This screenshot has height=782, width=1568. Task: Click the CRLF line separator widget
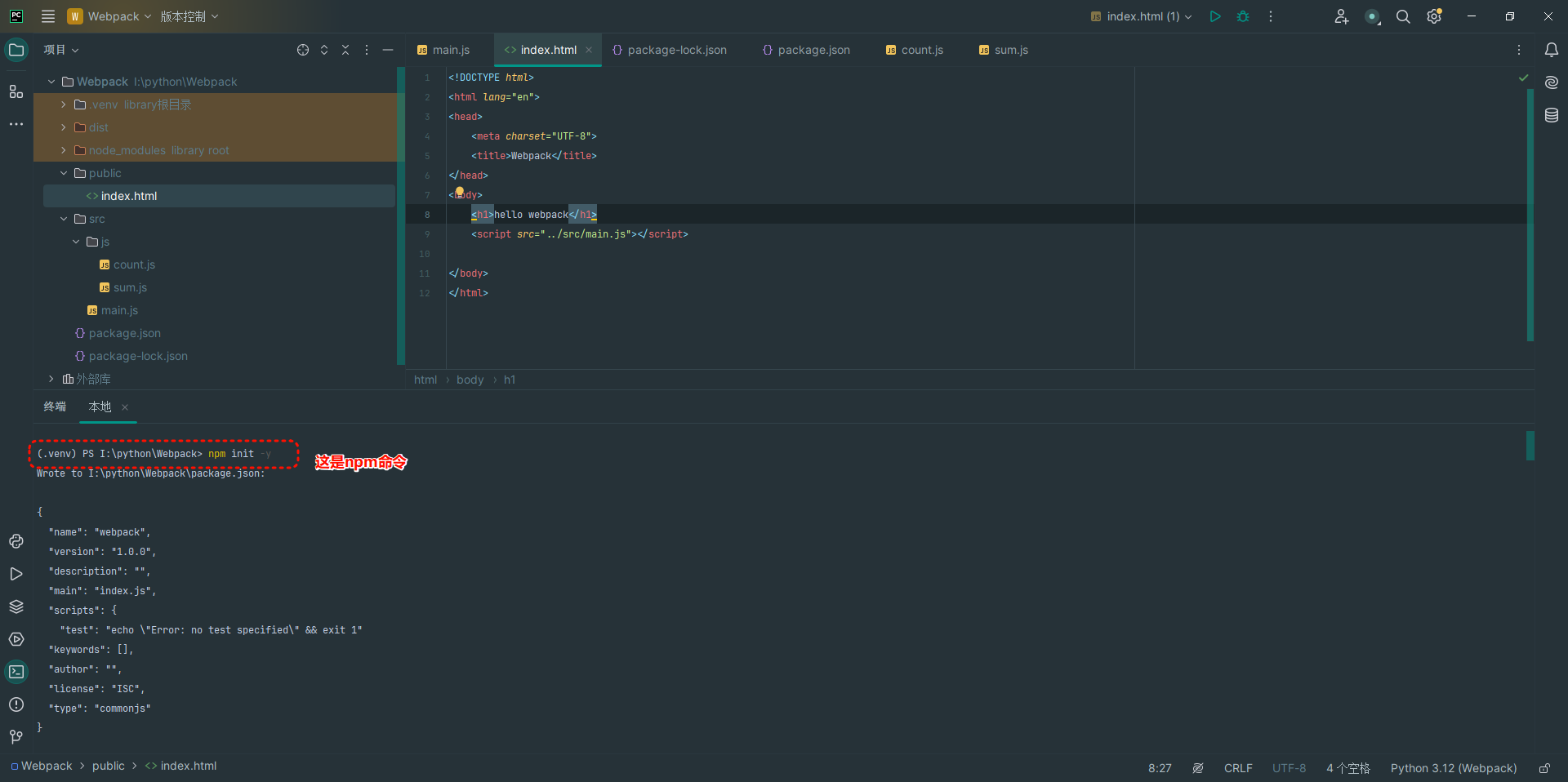click(1238, 768)
